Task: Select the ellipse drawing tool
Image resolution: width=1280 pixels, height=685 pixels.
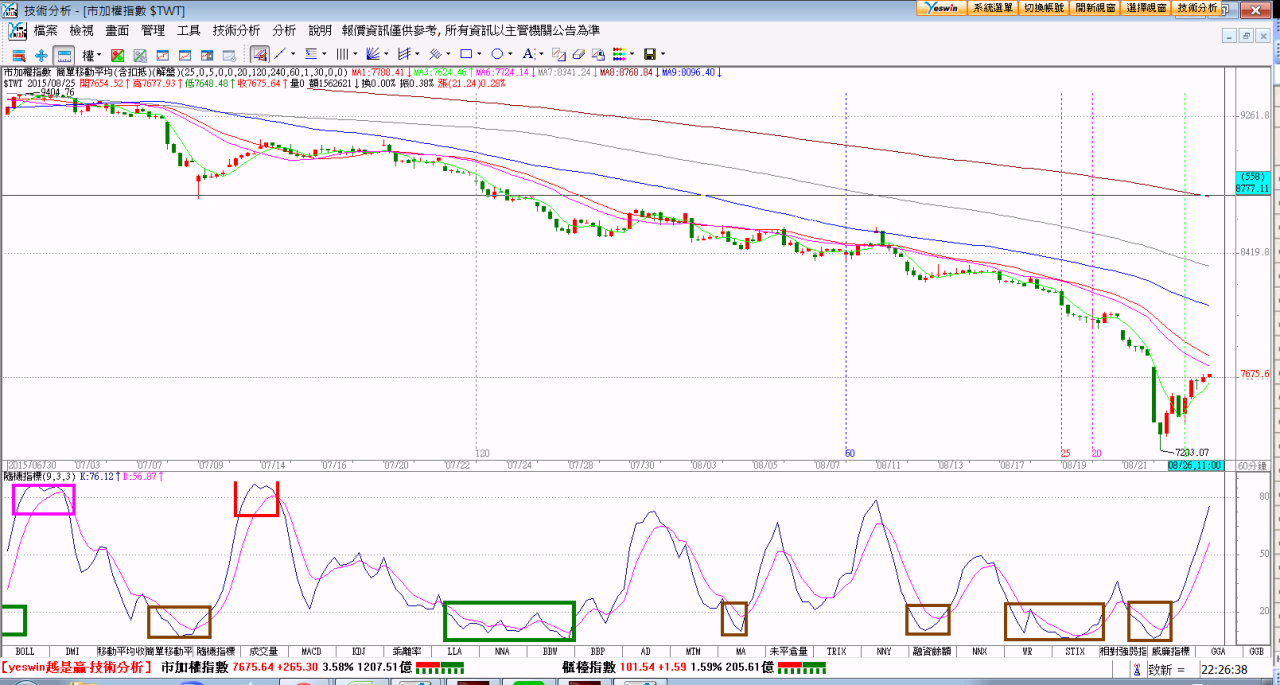Action: (x=496, y=54)
